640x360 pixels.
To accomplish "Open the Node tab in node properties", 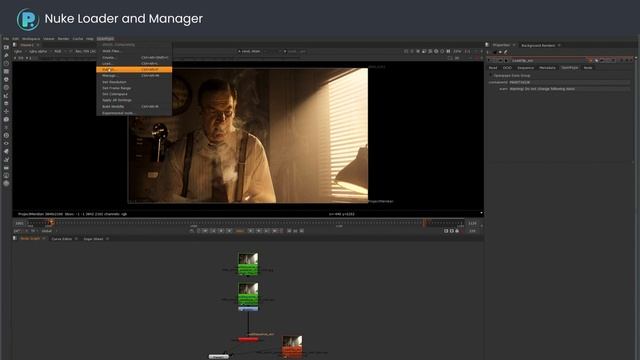I will tap(588, 68).
